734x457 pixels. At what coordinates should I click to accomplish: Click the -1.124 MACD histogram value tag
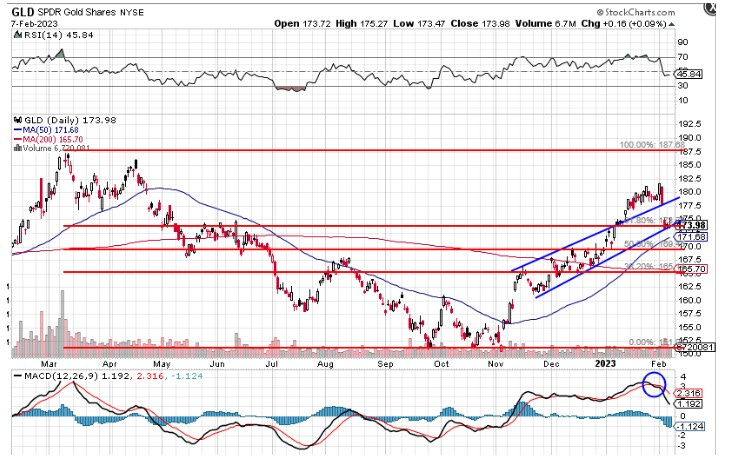(692, 424)
